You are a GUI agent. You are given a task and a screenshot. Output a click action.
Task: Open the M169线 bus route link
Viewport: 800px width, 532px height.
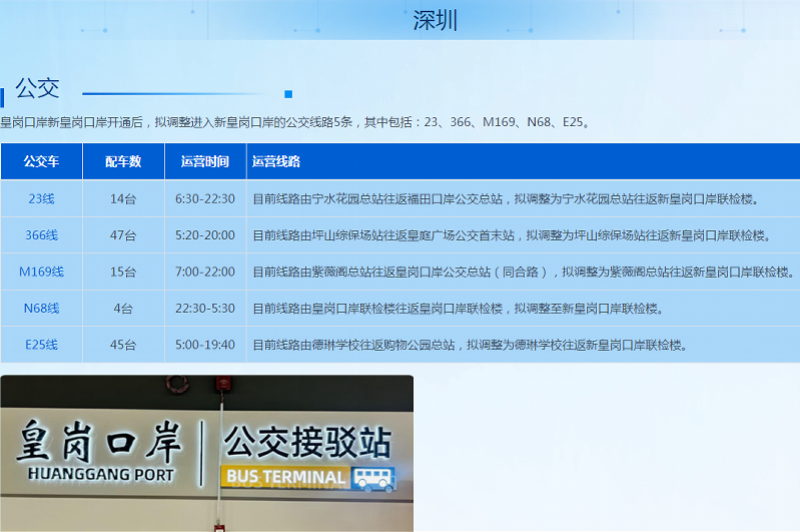pyautogui.click(x=41, y=272)
